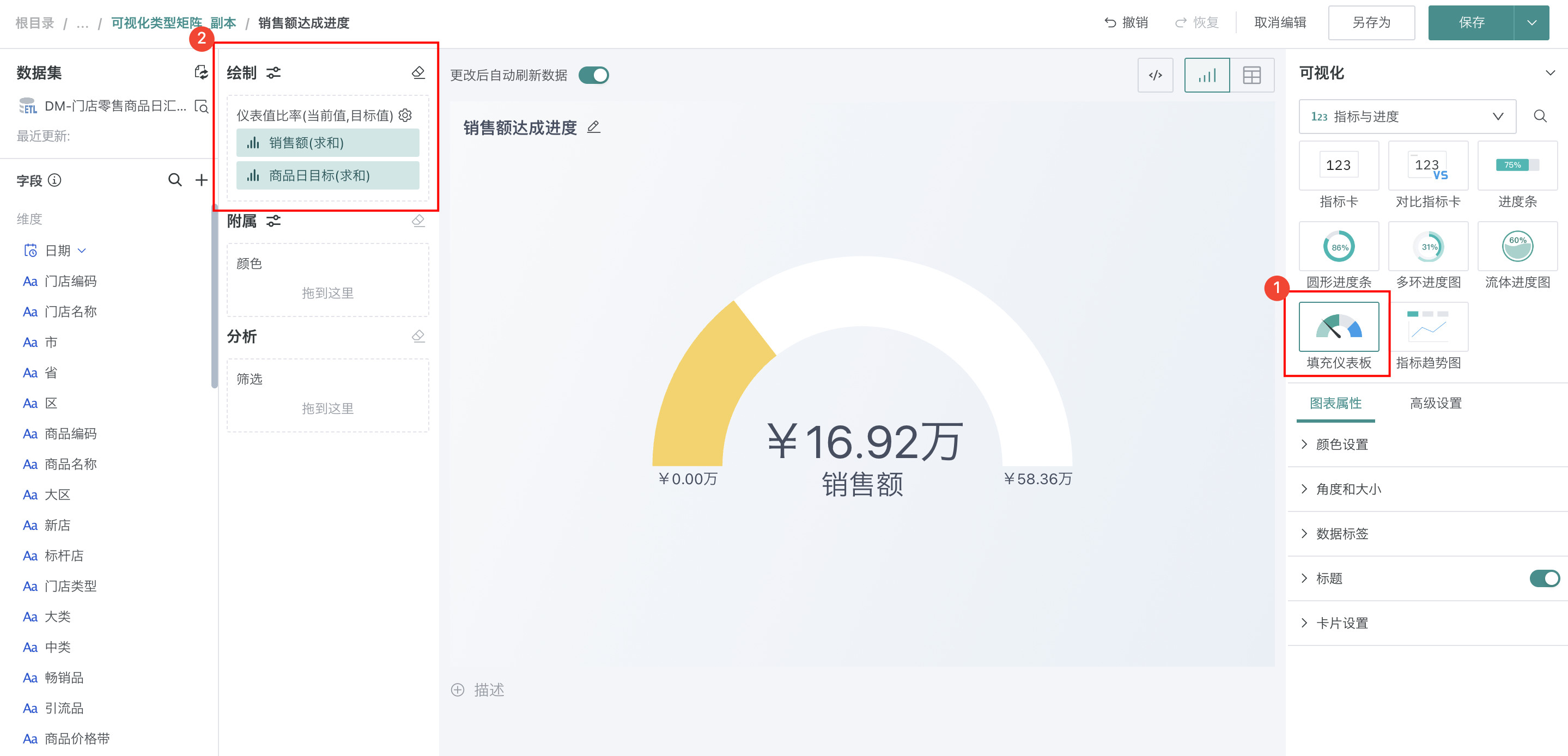The width and height of the screenshot is (1568, 756).
Task: Toggle 更改后自动刷新数据 switch off
Action: [x=593, y=76]
